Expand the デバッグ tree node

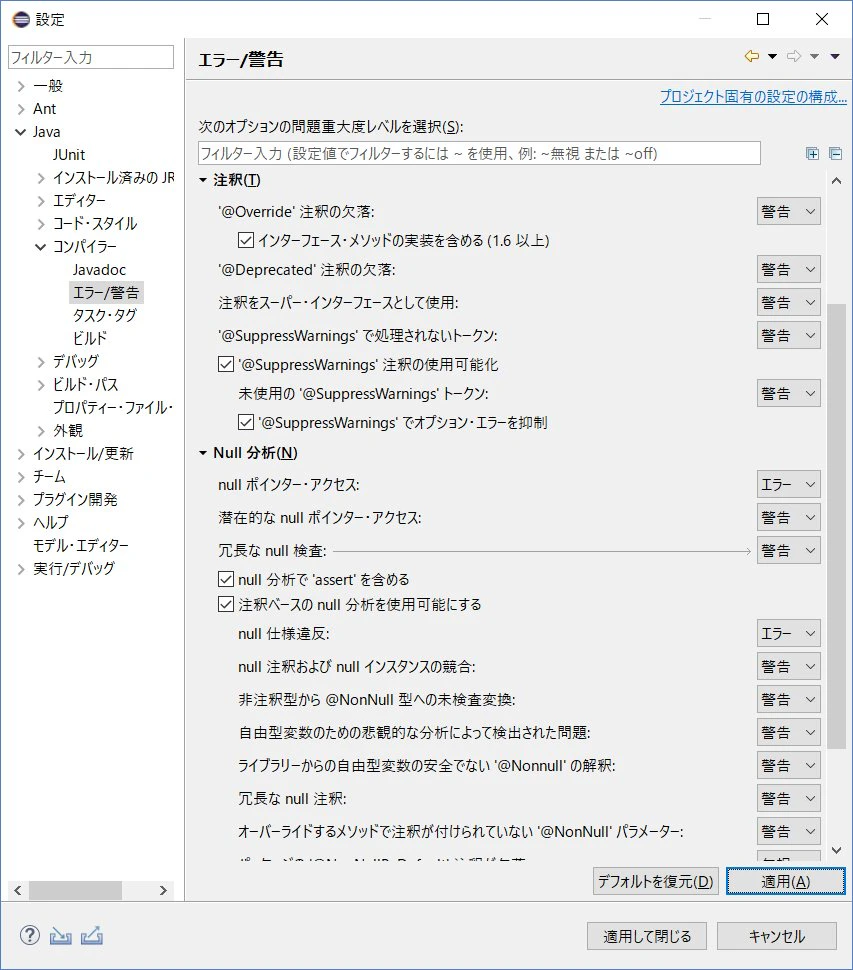pos(41,362)
